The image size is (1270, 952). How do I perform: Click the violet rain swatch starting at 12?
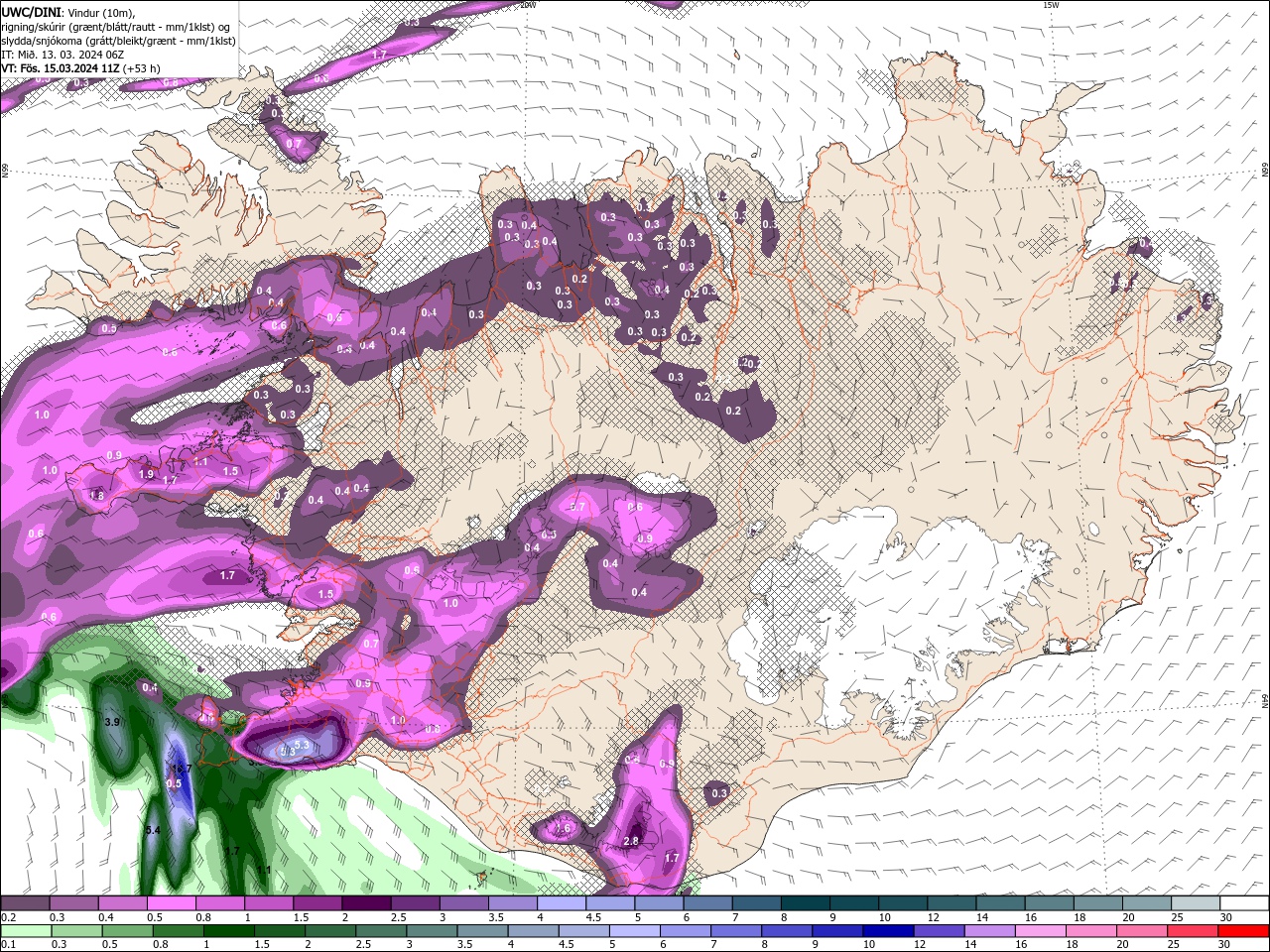[939, 931]
